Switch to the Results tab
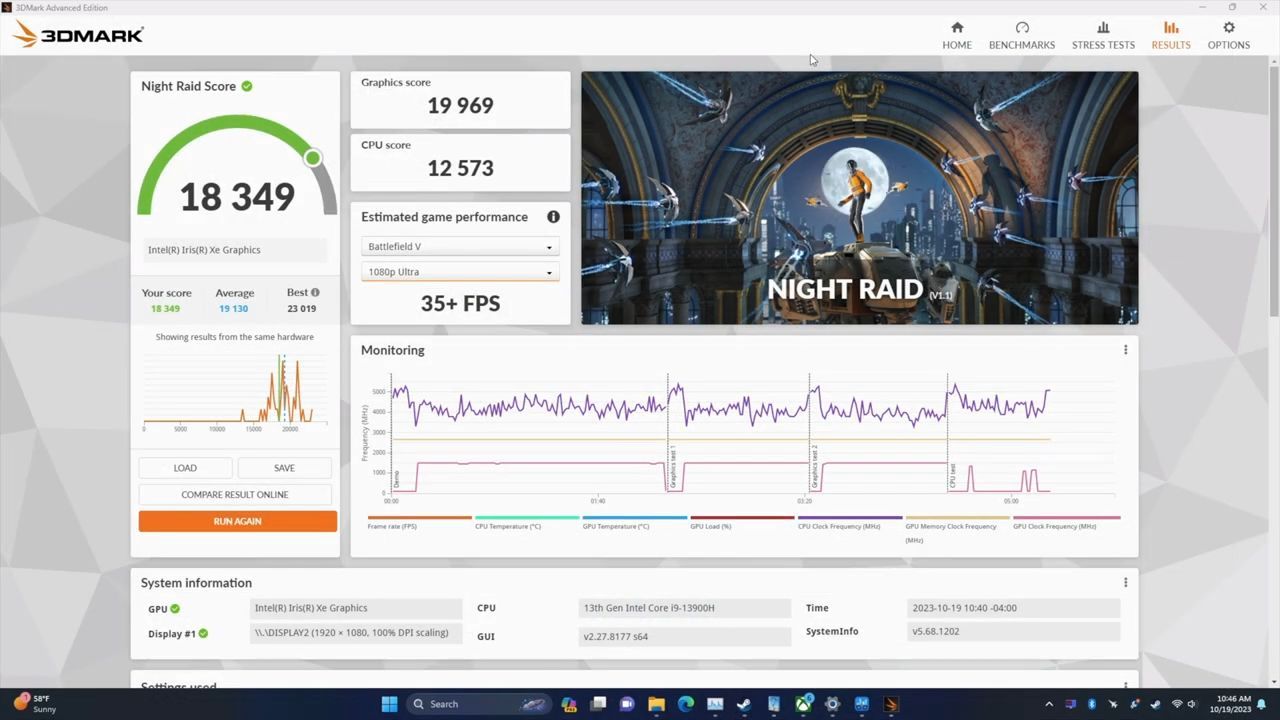The height and width of the screenshot is (720, 1280). tap(1170, 35)
